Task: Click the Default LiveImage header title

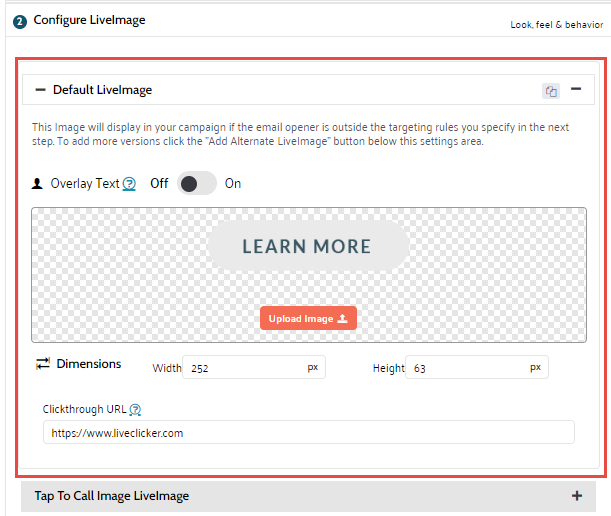Action: (102, 90)
